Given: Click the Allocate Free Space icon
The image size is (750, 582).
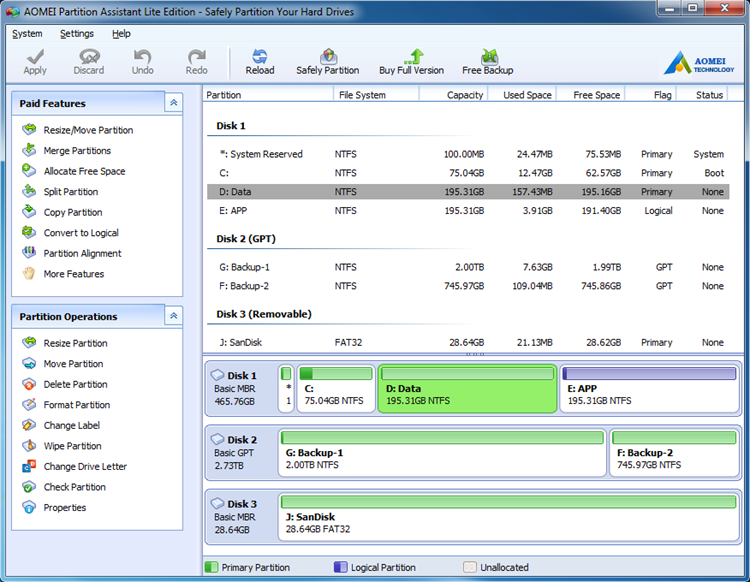Looking at the screenshot, I should [x=29, y=170].
